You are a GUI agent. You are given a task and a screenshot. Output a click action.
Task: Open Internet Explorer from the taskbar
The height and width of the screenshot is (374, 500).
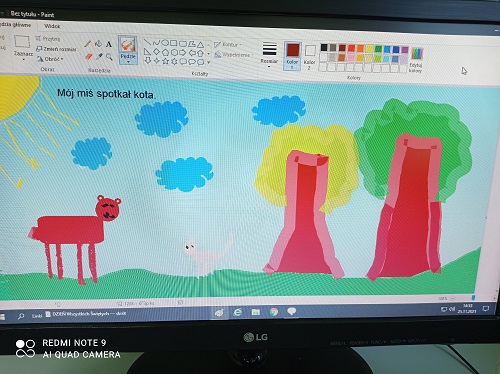[x=237, y=312]
